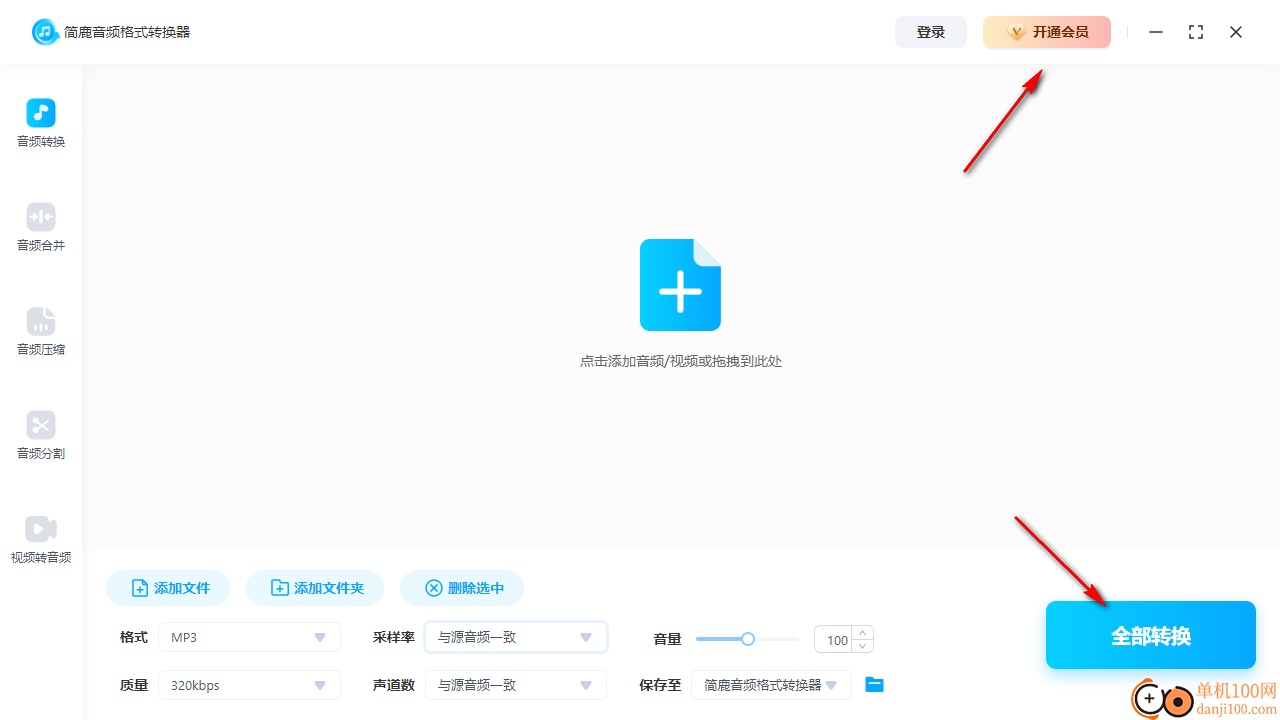Close the application window
1280x720 pixels.
point(1236,32)
